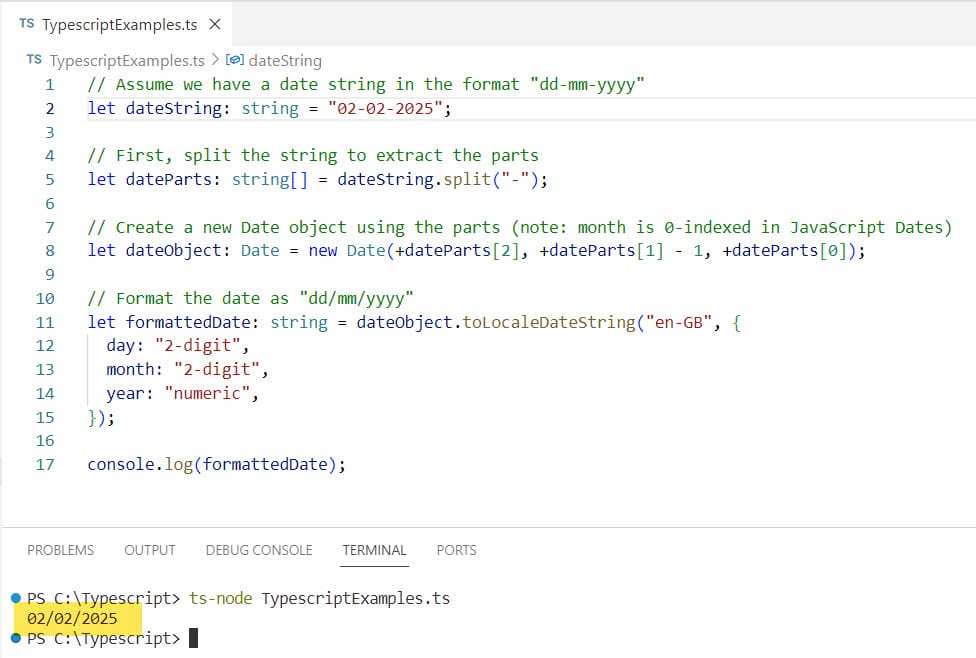This screenshot has height=658, width=976.
Task: Click line number 8 in gutter
Action: (x=50, y=251)
